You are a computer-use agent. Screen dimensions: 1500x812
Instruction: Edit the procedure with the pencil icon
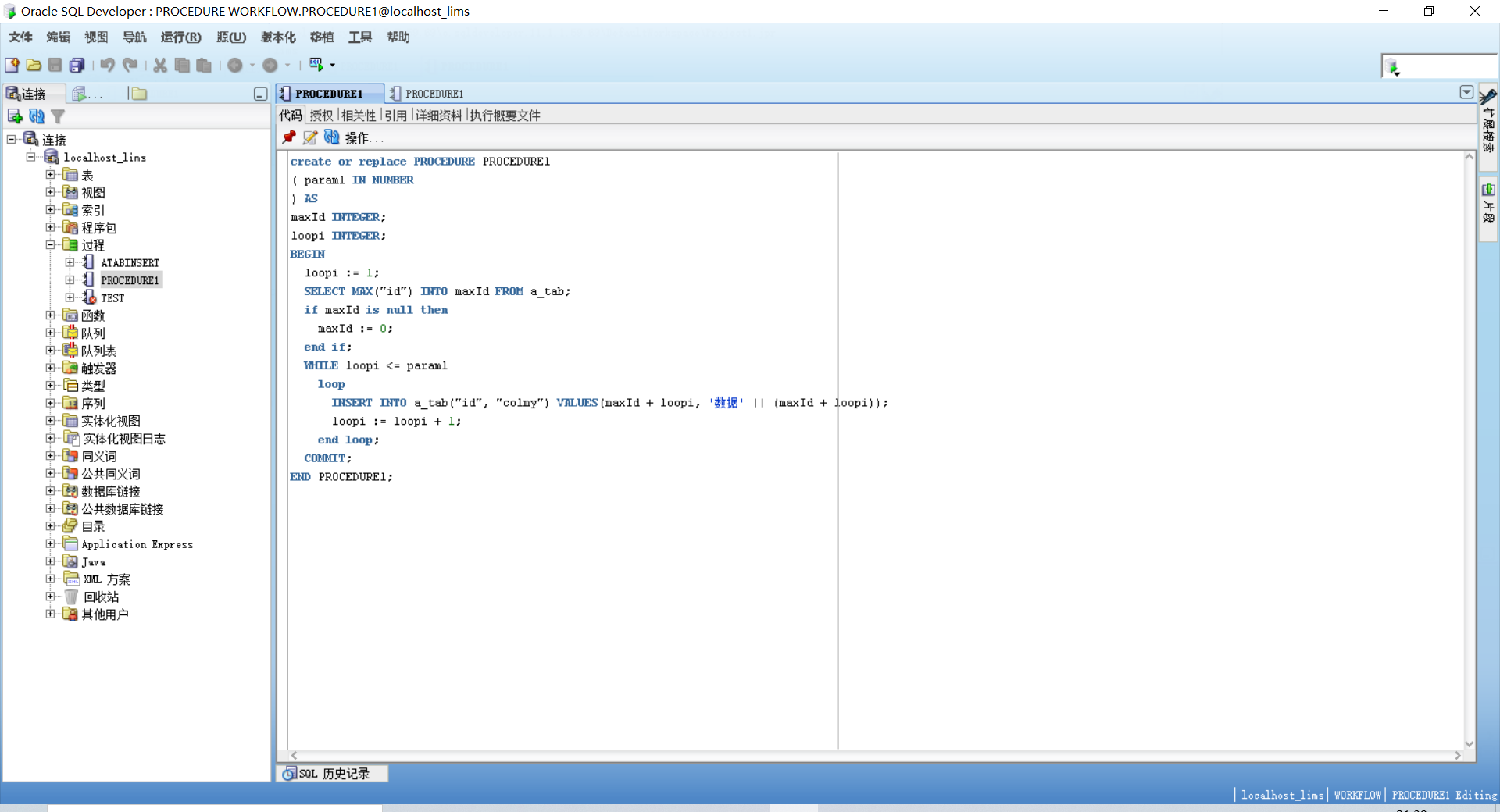tap(309, 137)
